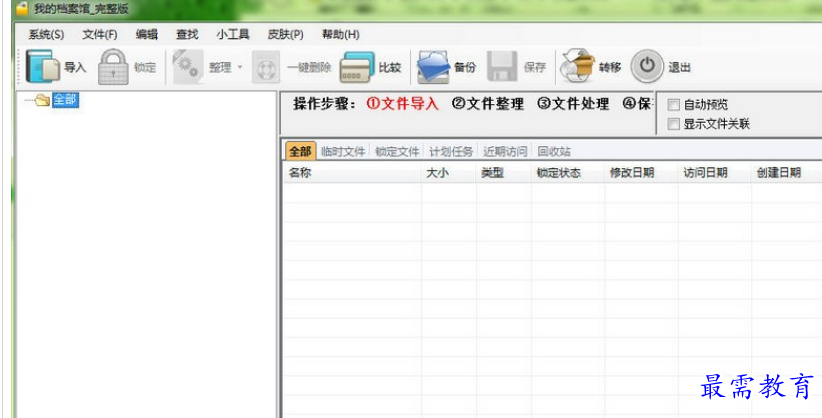
Task: Click the Backup (备份) folder icon
Action: (x=433, y=67)
